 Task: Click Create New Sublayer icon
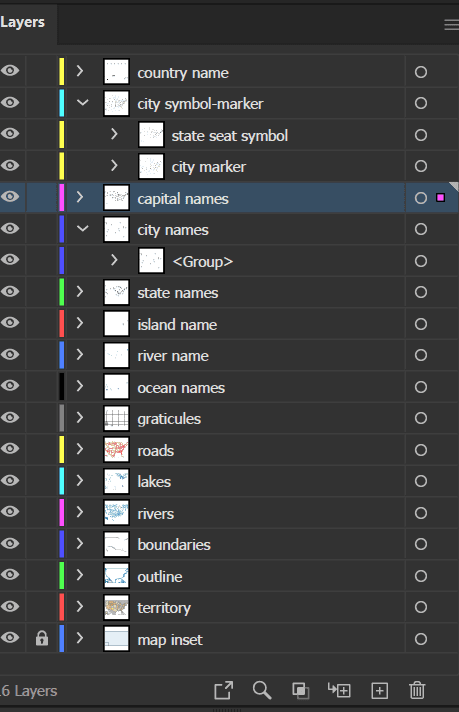pos(339,690)
